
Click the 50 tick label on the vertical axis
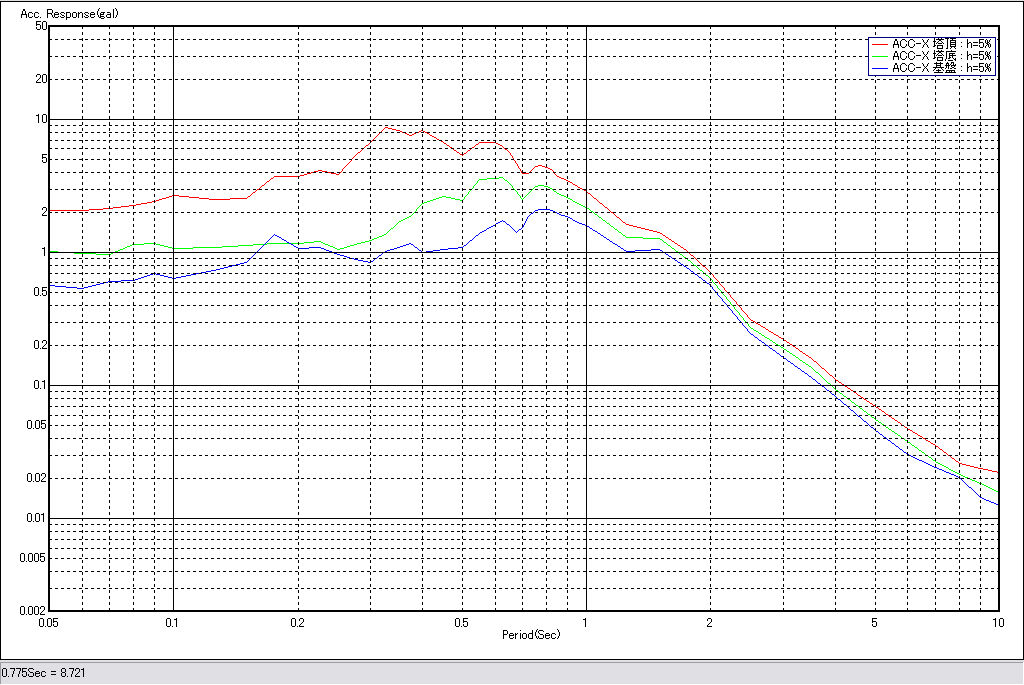click(41, 26)
